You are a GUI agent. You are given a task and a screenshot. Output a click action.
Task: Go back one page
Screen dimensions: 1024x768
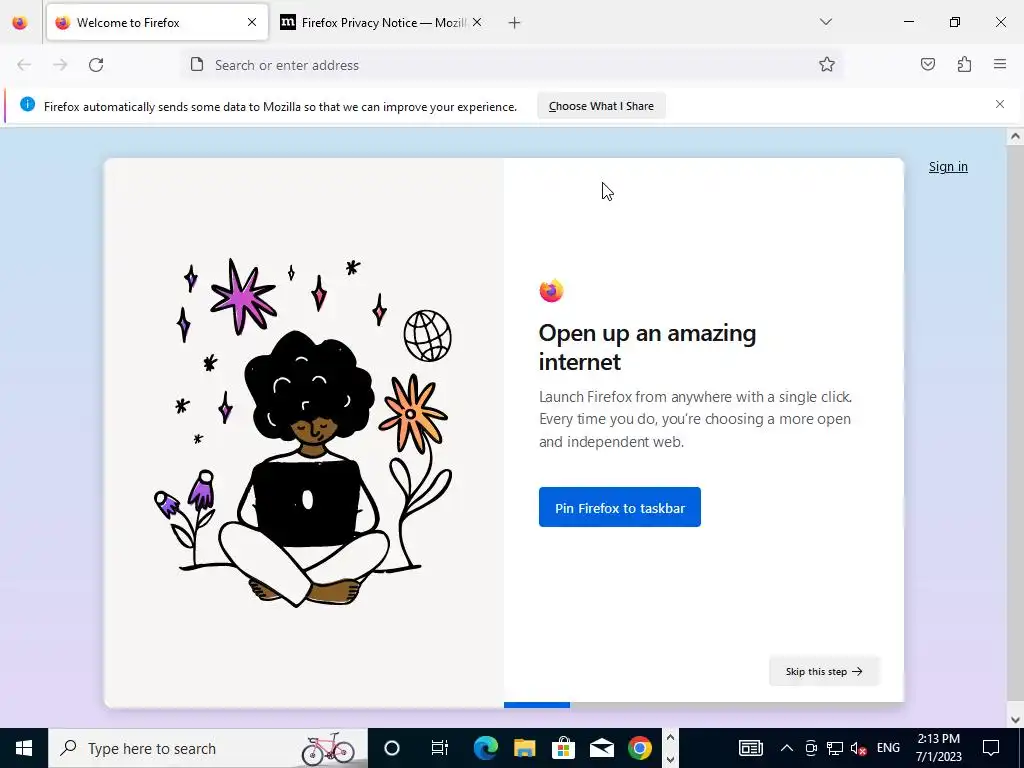point(24,65)
